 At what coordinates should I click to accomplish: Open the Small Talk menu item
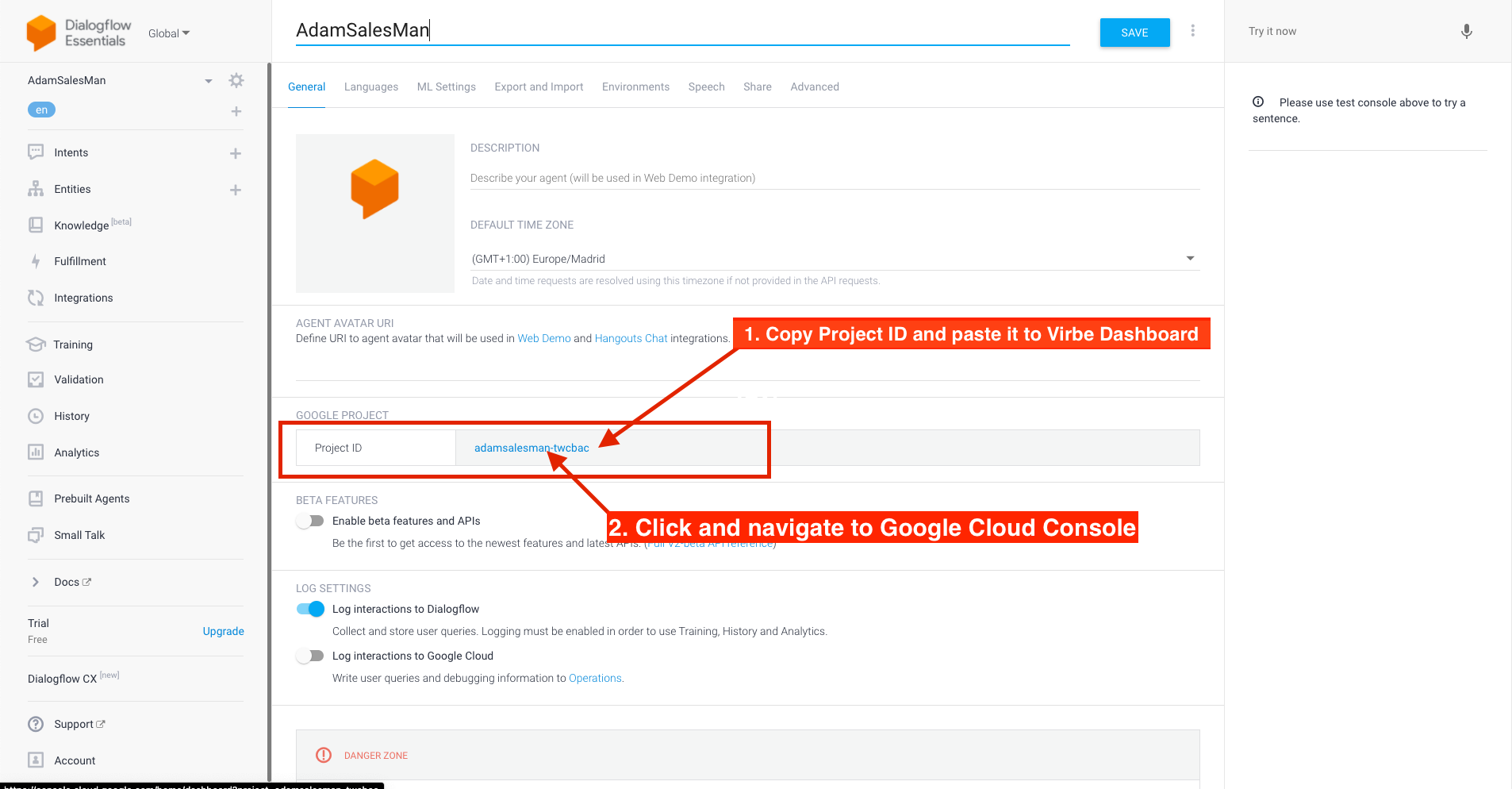click(79, 535)
